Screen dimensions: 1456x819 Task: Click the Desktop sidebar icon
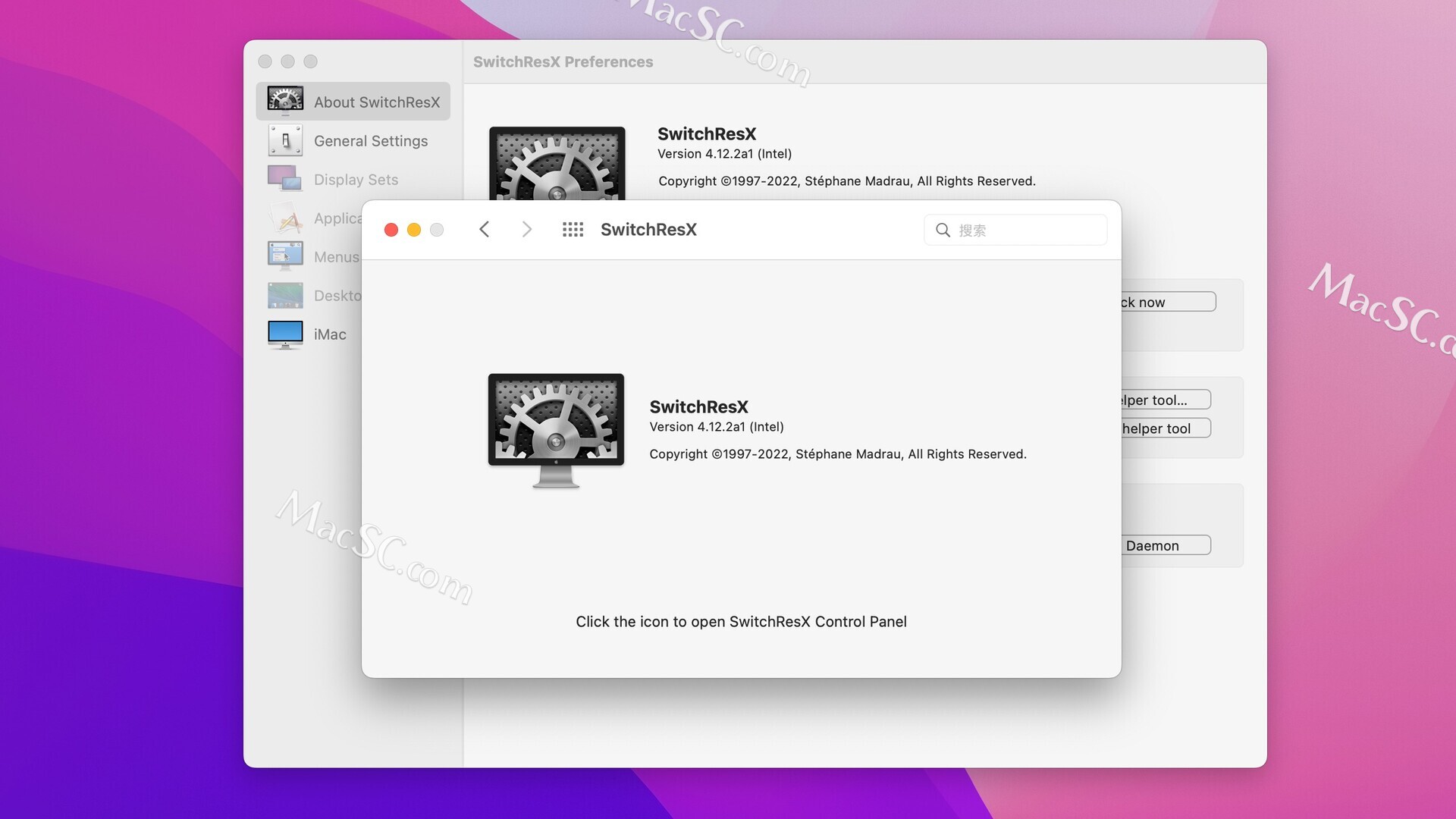point(285,295)
